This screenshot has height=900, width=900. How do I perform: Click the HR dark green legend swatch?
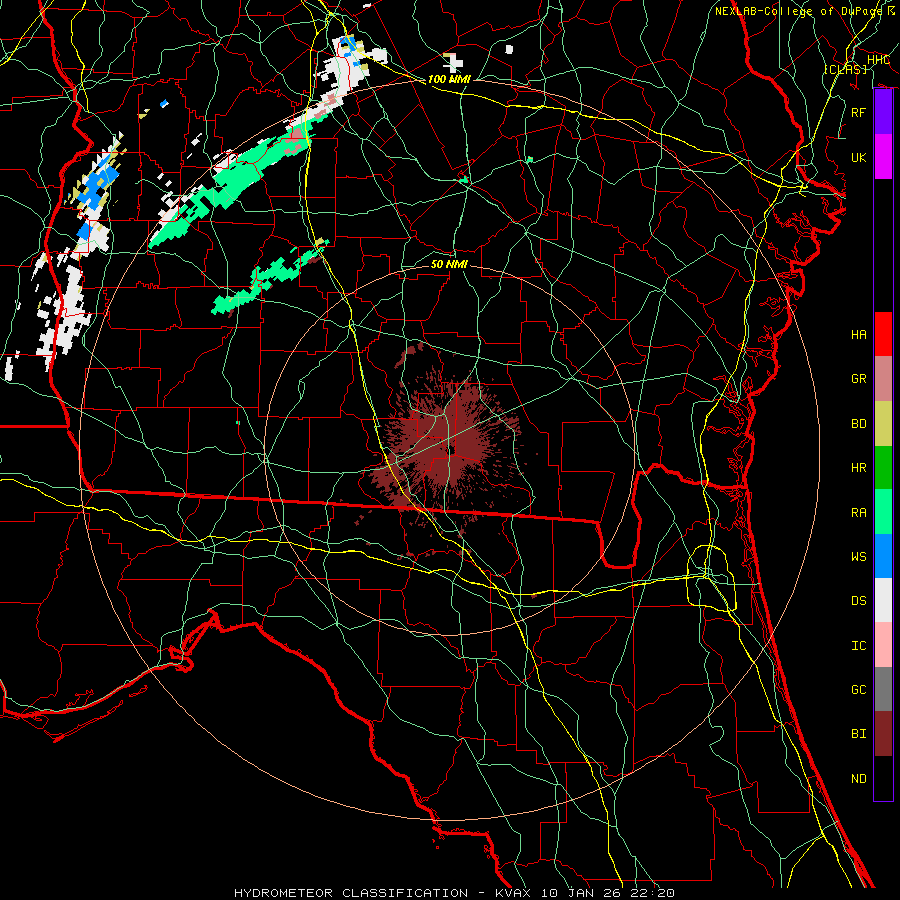click(883, 468)
